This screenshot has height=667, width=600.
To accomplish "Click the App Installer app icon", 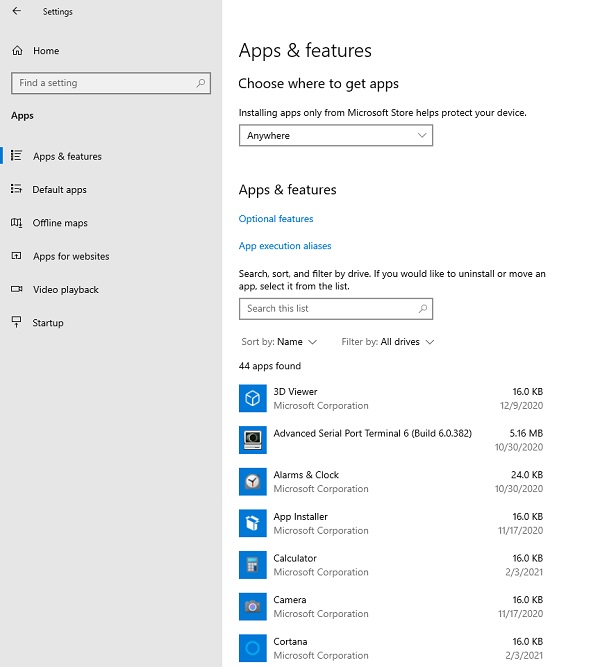I will click(253, 523).
